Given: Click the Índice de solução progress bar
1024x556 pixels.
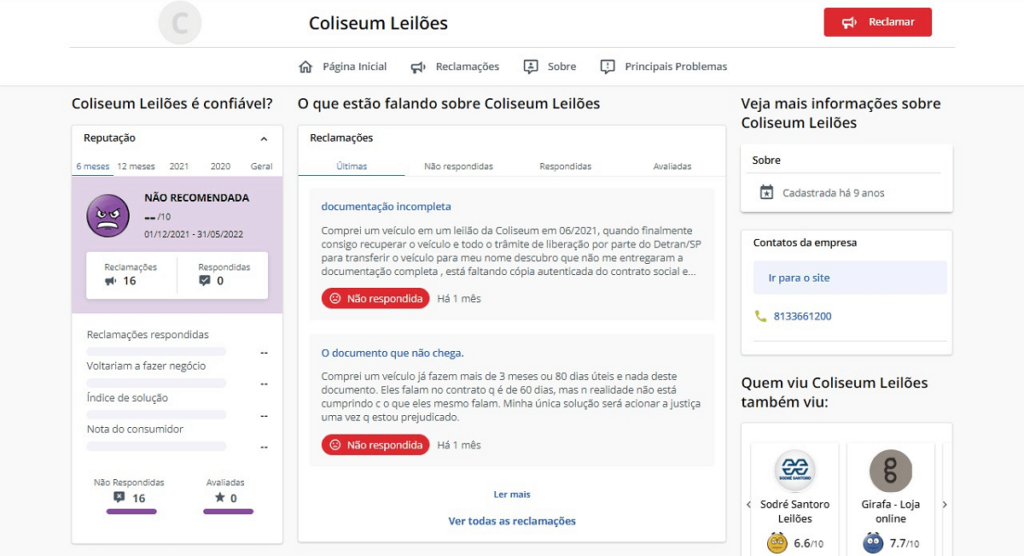Looking at the screenshot, I should (x=157, y=415).
